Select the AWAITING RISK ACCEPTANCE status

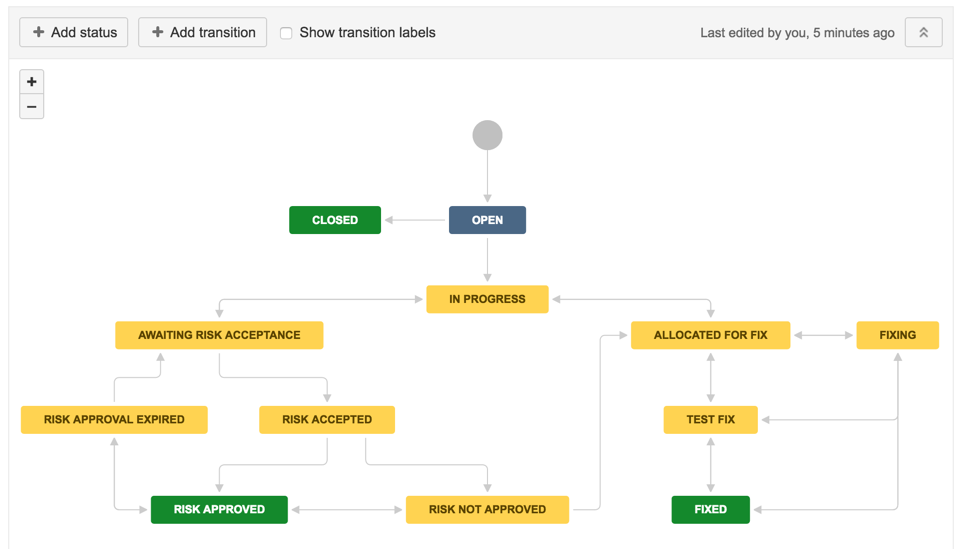pos(219,335)
